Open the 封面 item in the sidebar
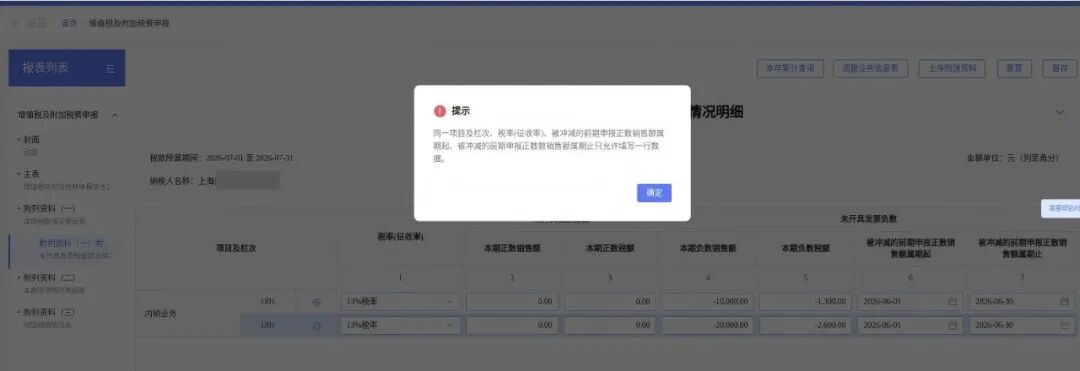Image resolution: width=1080 pixels, height=371 pixels. [x=32, y=140]
